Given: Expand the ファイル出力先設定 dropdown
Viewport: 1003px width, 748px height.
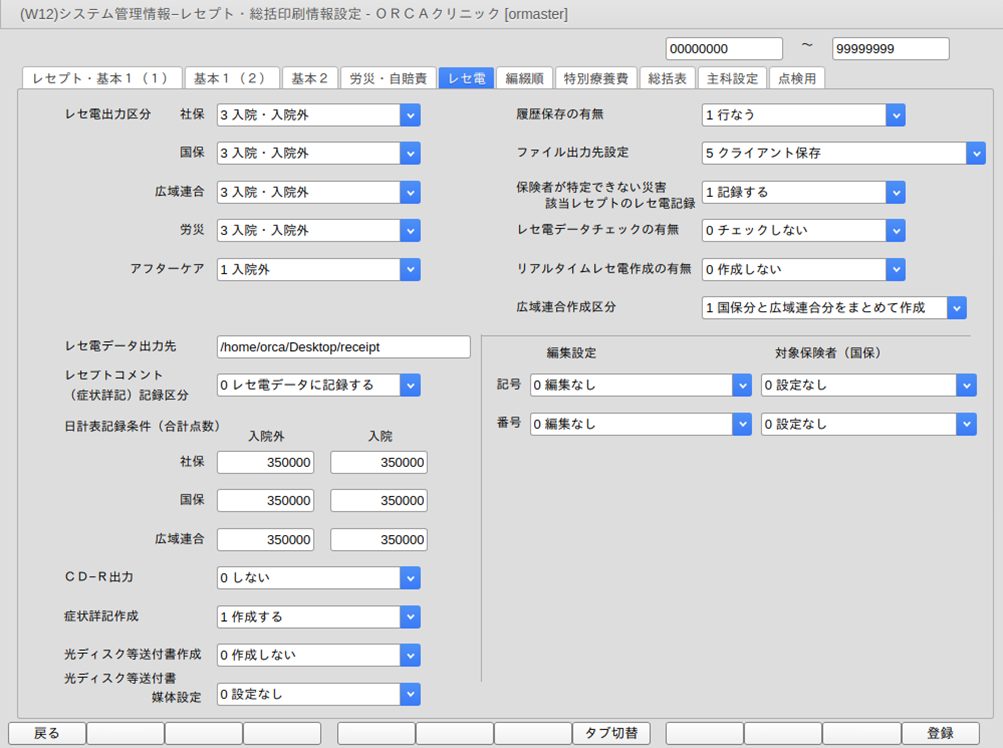Looking at the screenshot, I should click(x=976, y=153).
